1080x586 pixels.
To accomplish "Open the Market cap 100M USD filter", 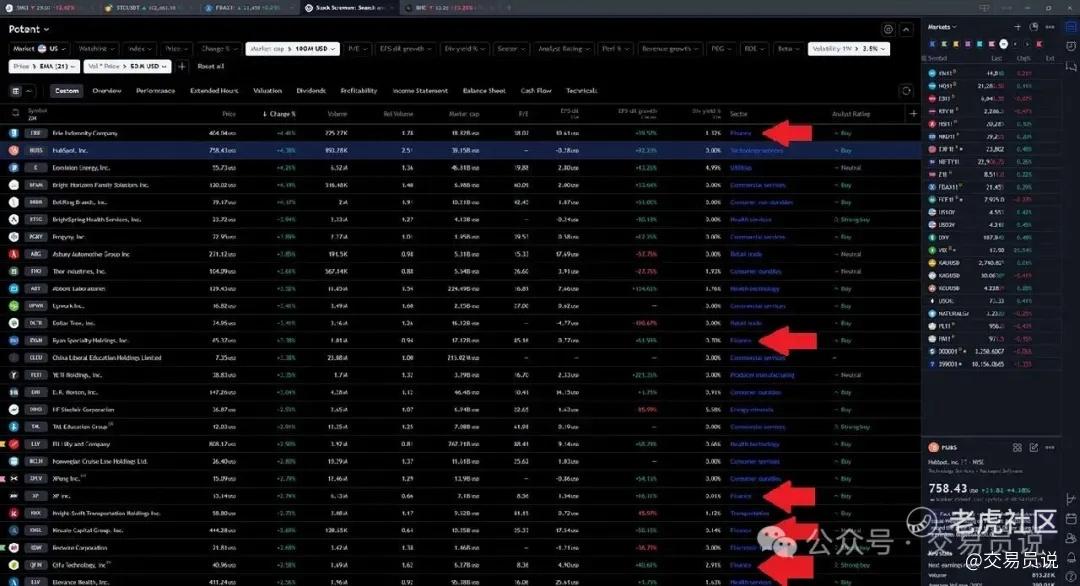I will 292,49.
